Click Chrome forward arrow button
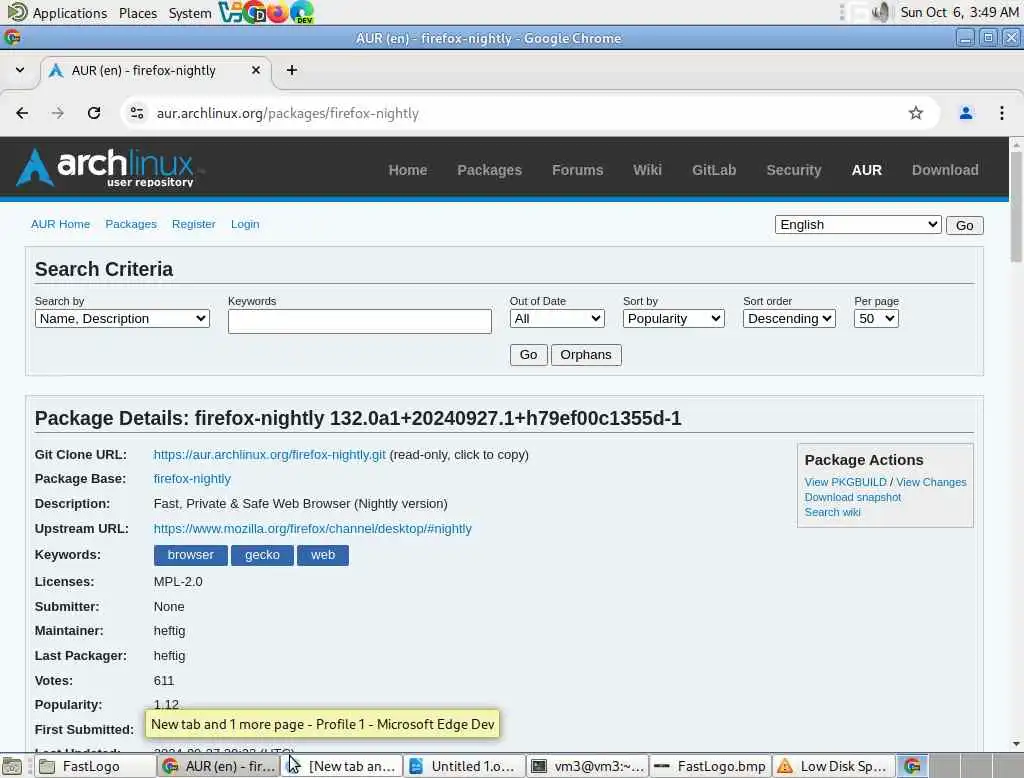The width and height of the screenshot is (1024, 778). tap(58, 113)
